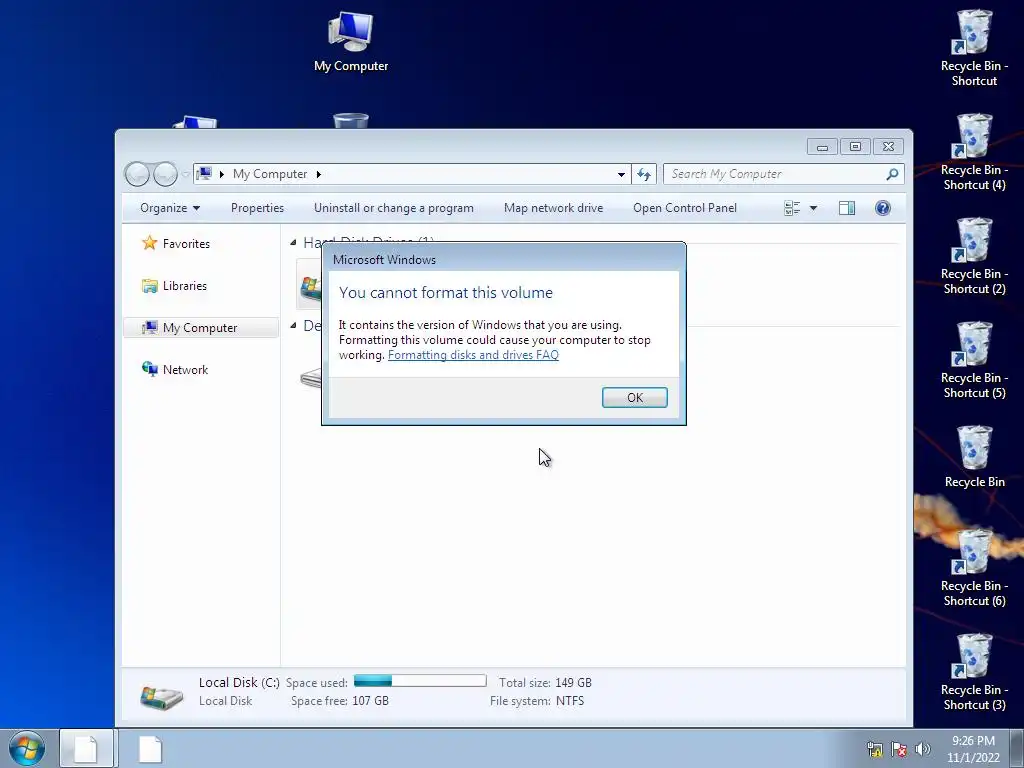Select Recycle Bin - Shortcut (2) icon
1024x768 pixels.
click(x=974, y=256)
